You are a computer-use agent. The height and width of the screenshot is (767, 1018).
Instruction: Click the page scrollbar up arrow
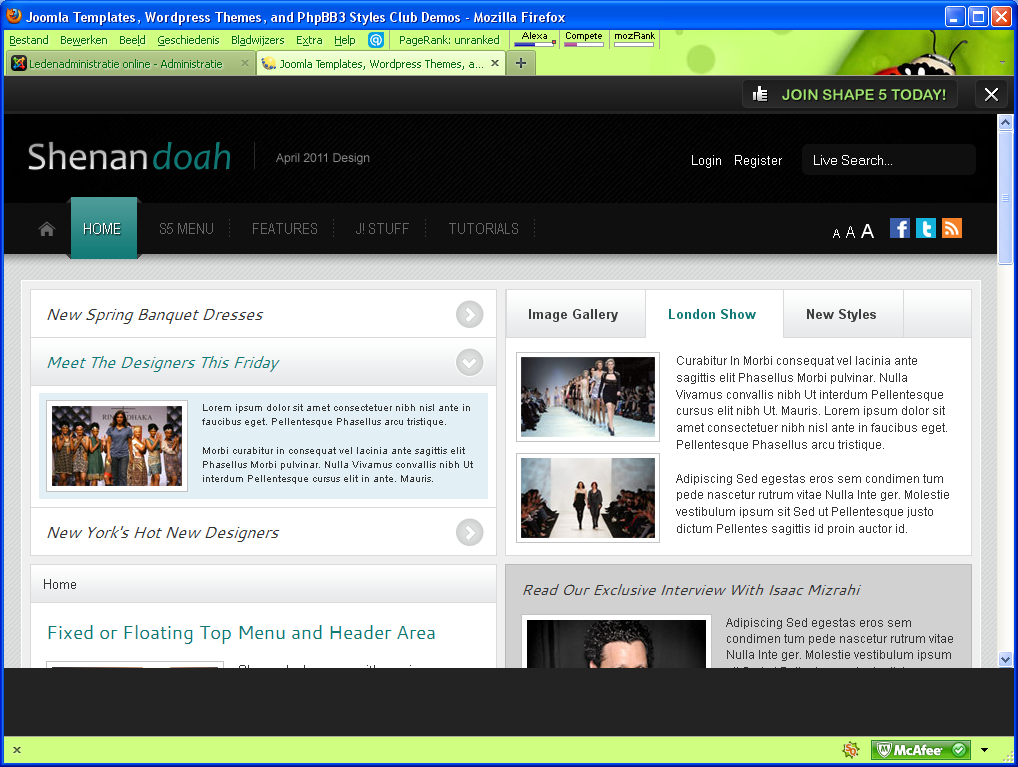tap(1005, 122)
